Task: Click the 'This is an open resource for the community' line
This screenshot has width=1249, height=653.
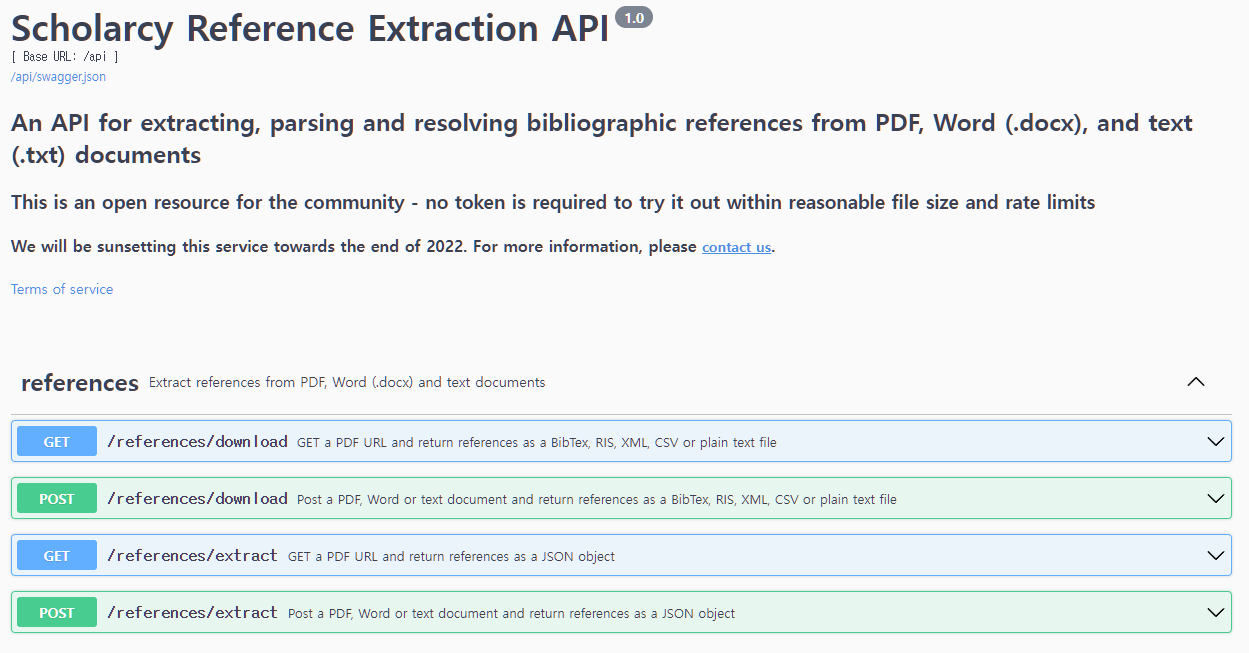Action: [553, 202]
